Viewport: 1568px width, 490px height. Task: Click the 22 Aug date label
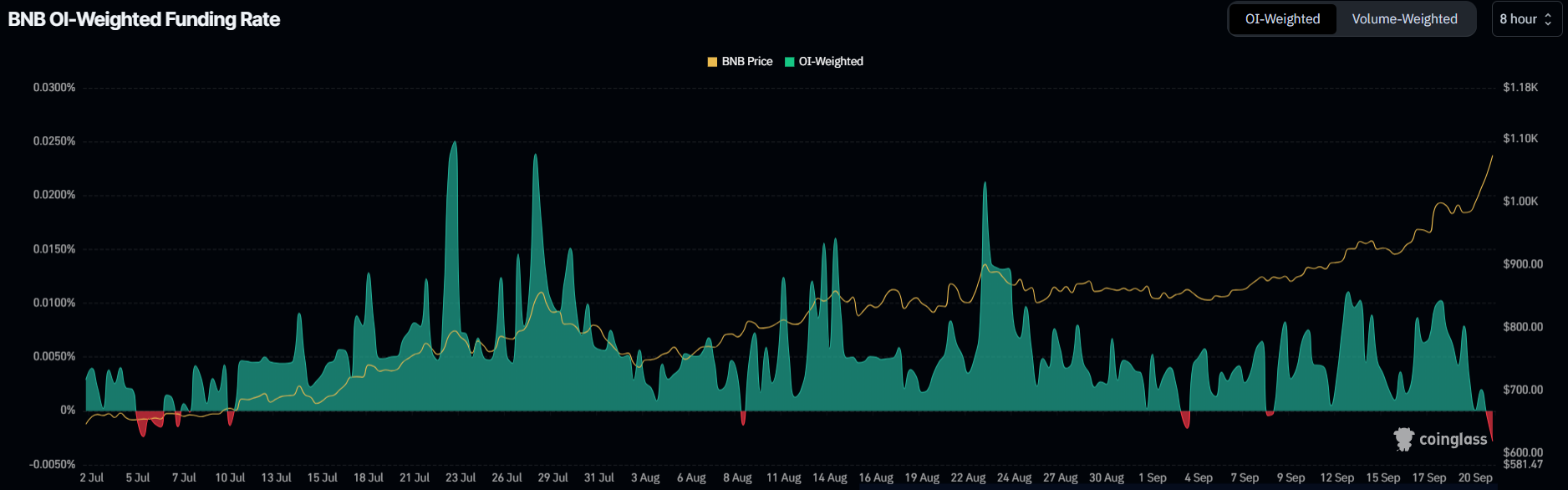(x=968, y=477)
